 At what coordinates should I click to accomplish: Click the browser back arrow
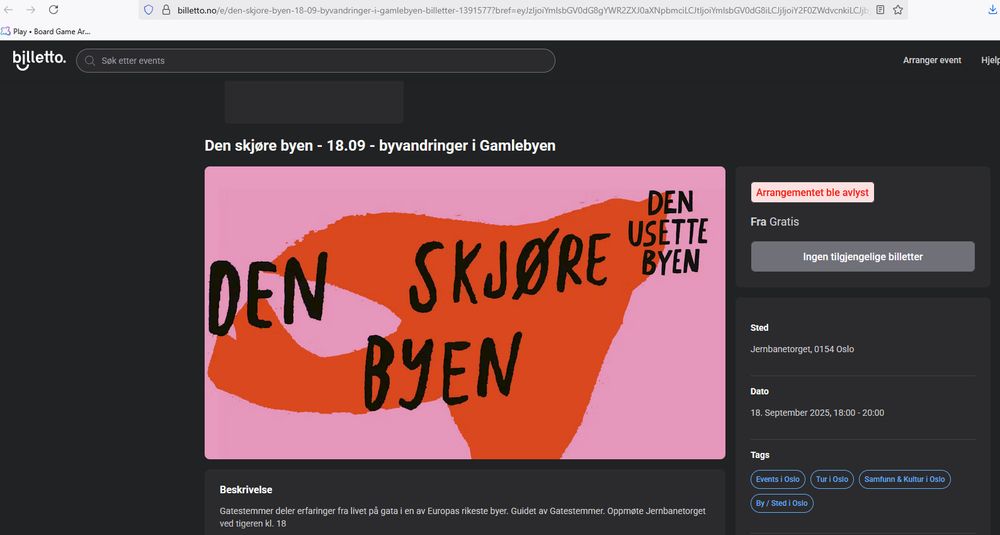point(9,10)
